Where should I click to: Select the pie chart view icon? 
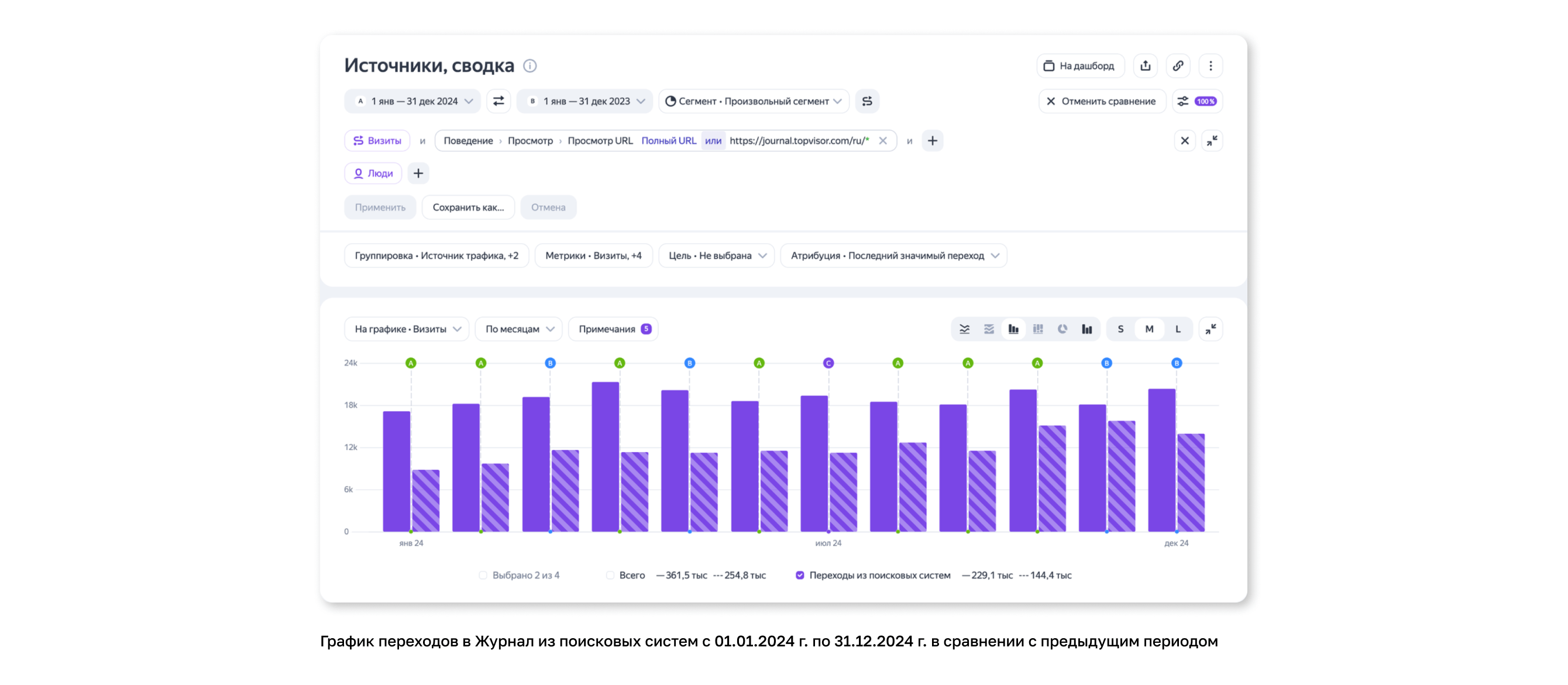[x=1062, y=329]
